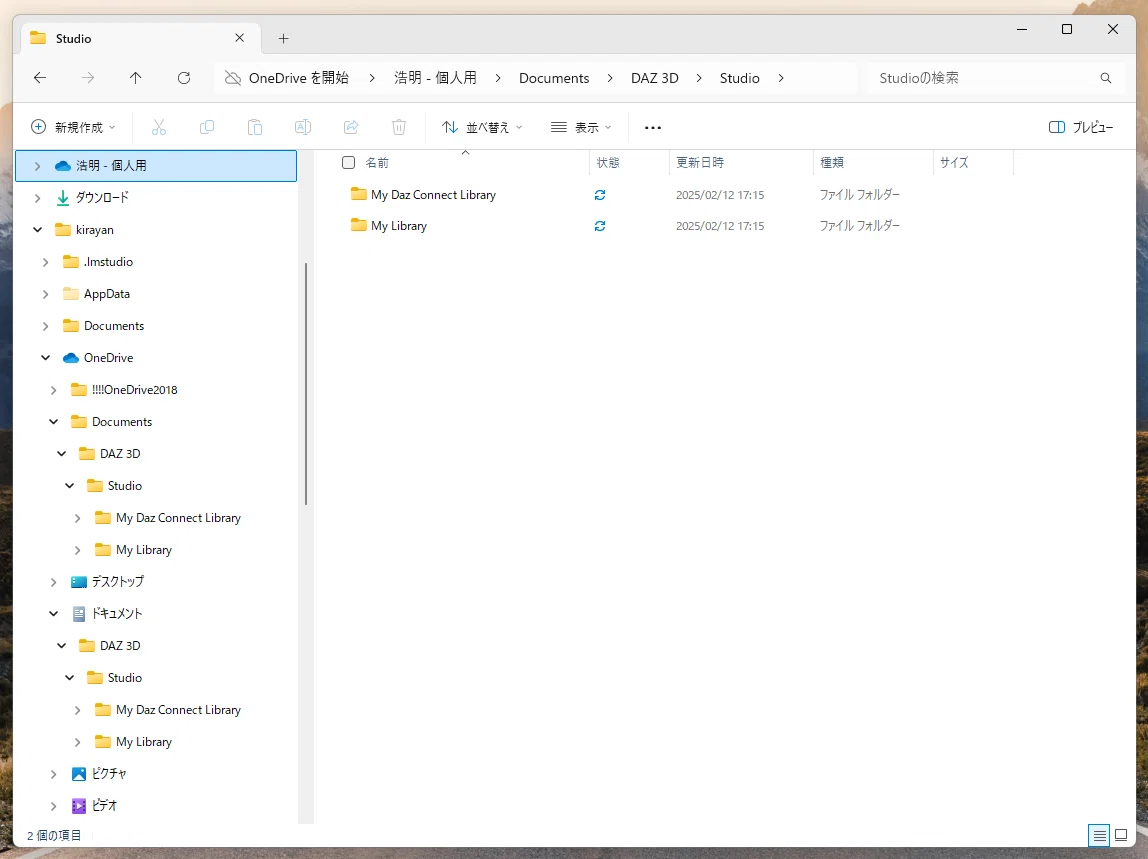Click the chevron after Studio in address bar
The width and height of the screenshot is (1148, 859).
point(781,78)
